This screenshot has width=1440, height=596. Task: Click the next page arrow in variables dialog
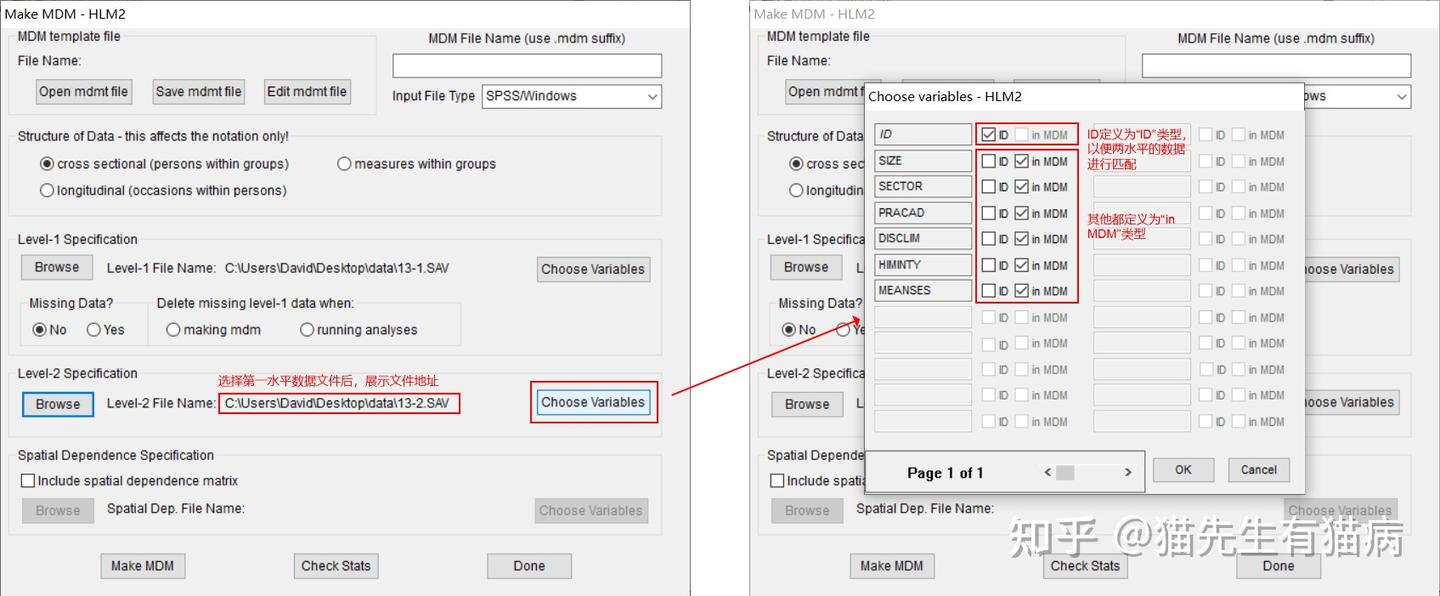tap(1128, 471)
